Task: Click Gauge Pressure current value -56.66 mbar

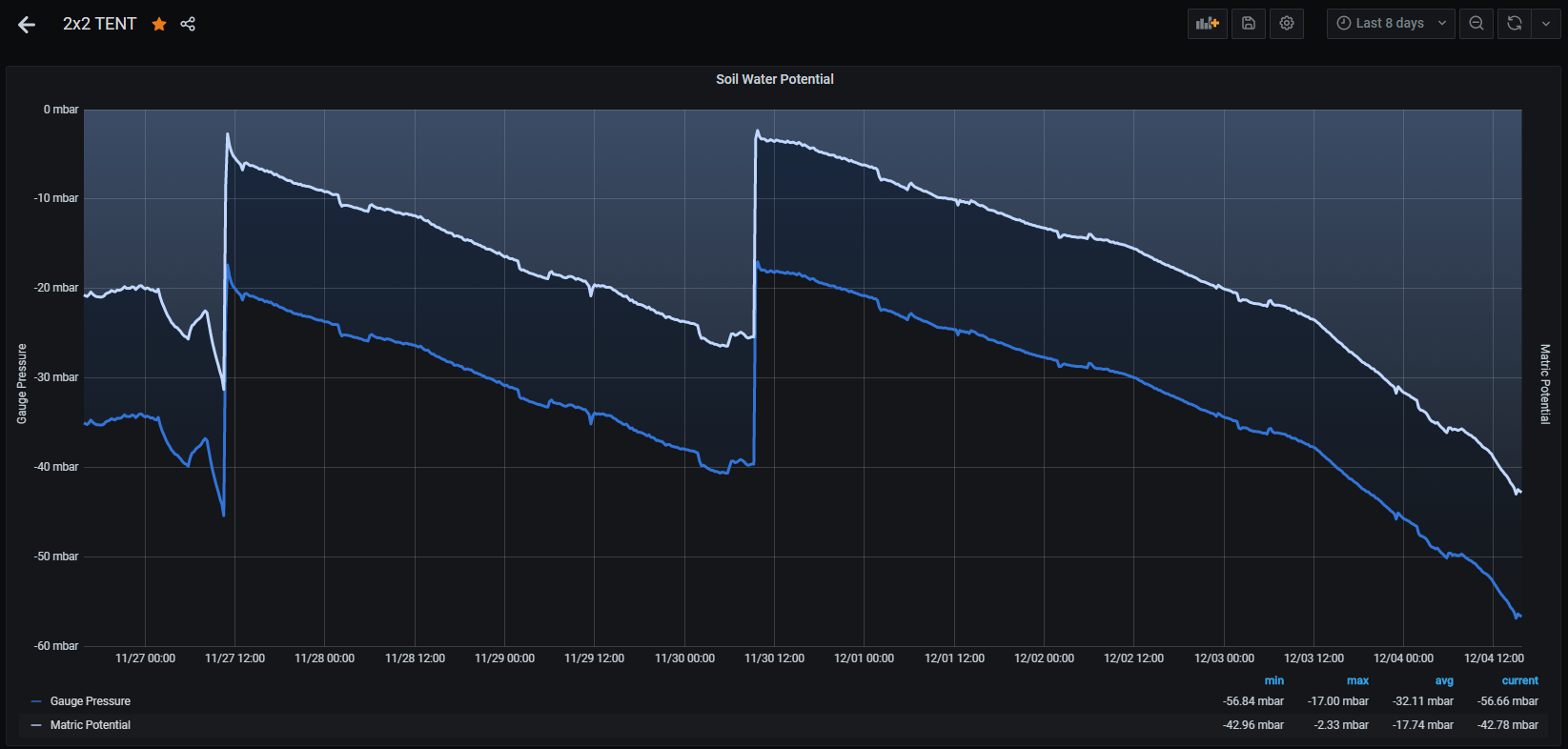Action: click(1508, 701)
